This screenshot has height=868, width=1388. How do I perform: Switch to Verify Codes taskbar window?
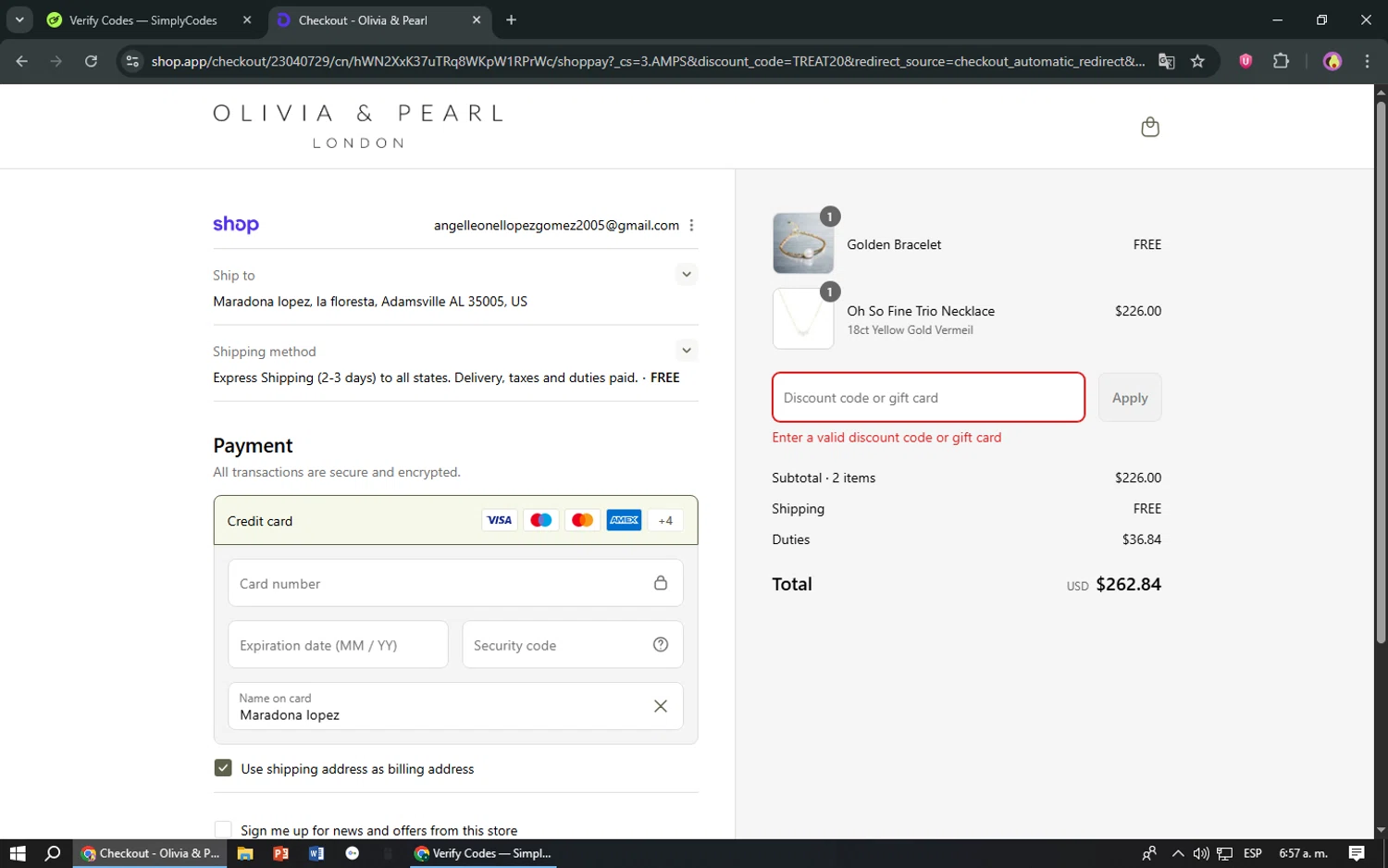point(483,853)
